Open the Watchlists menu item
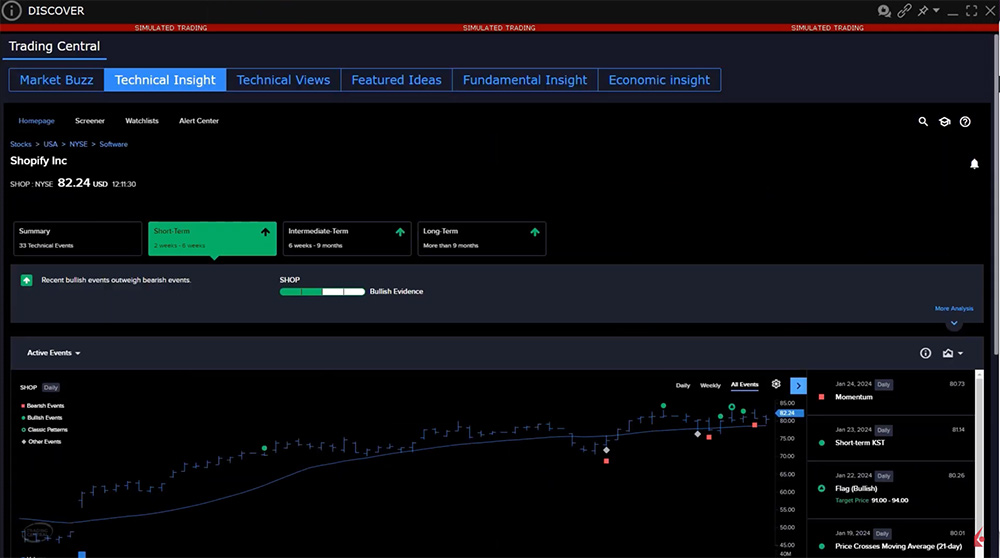The width and height of the screenshot is (1000, 558). [142, 121]
